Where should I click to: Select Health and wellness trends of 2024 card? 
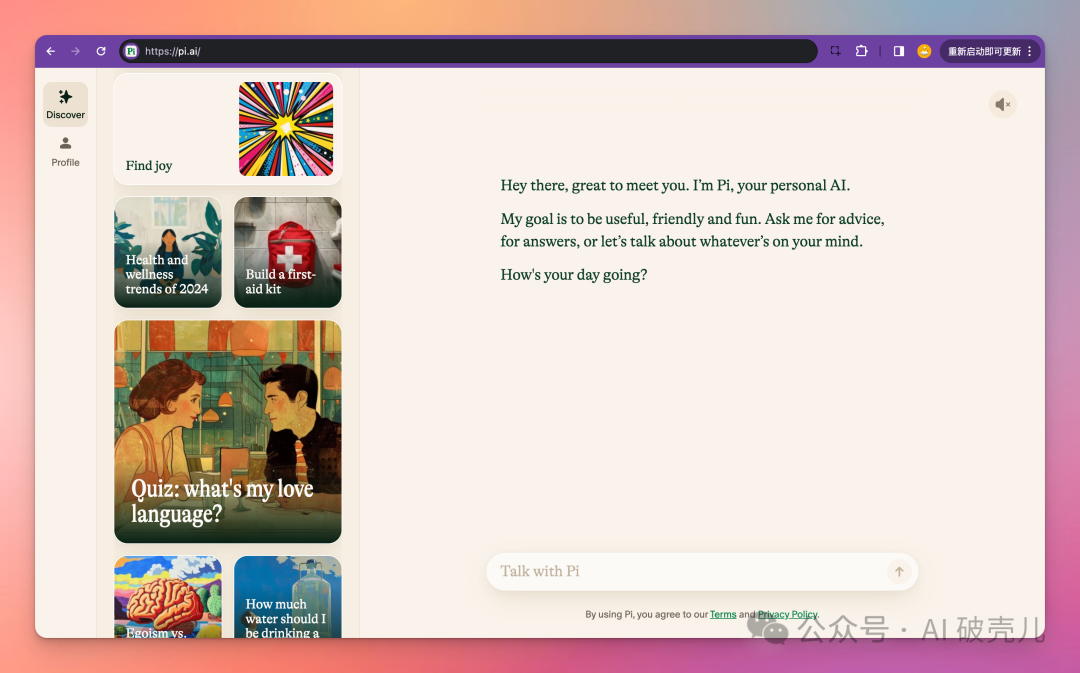[x=168, y=252]
